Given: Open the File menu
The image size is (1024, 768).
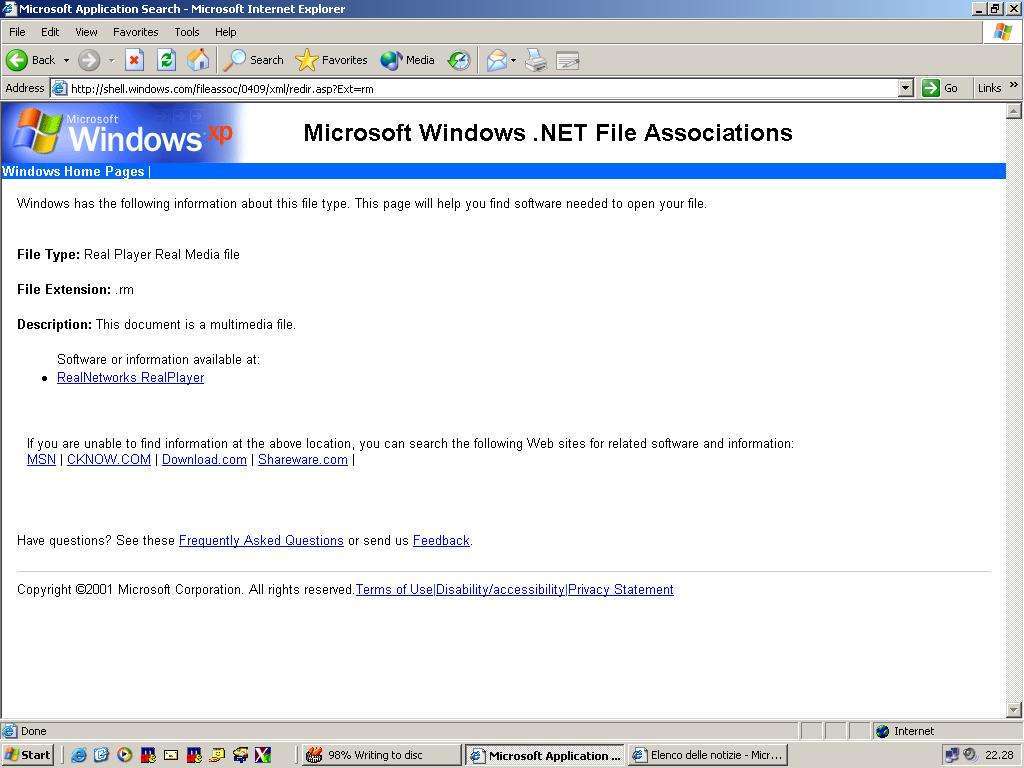Looking at the screenshot, I should click(17, 32).
